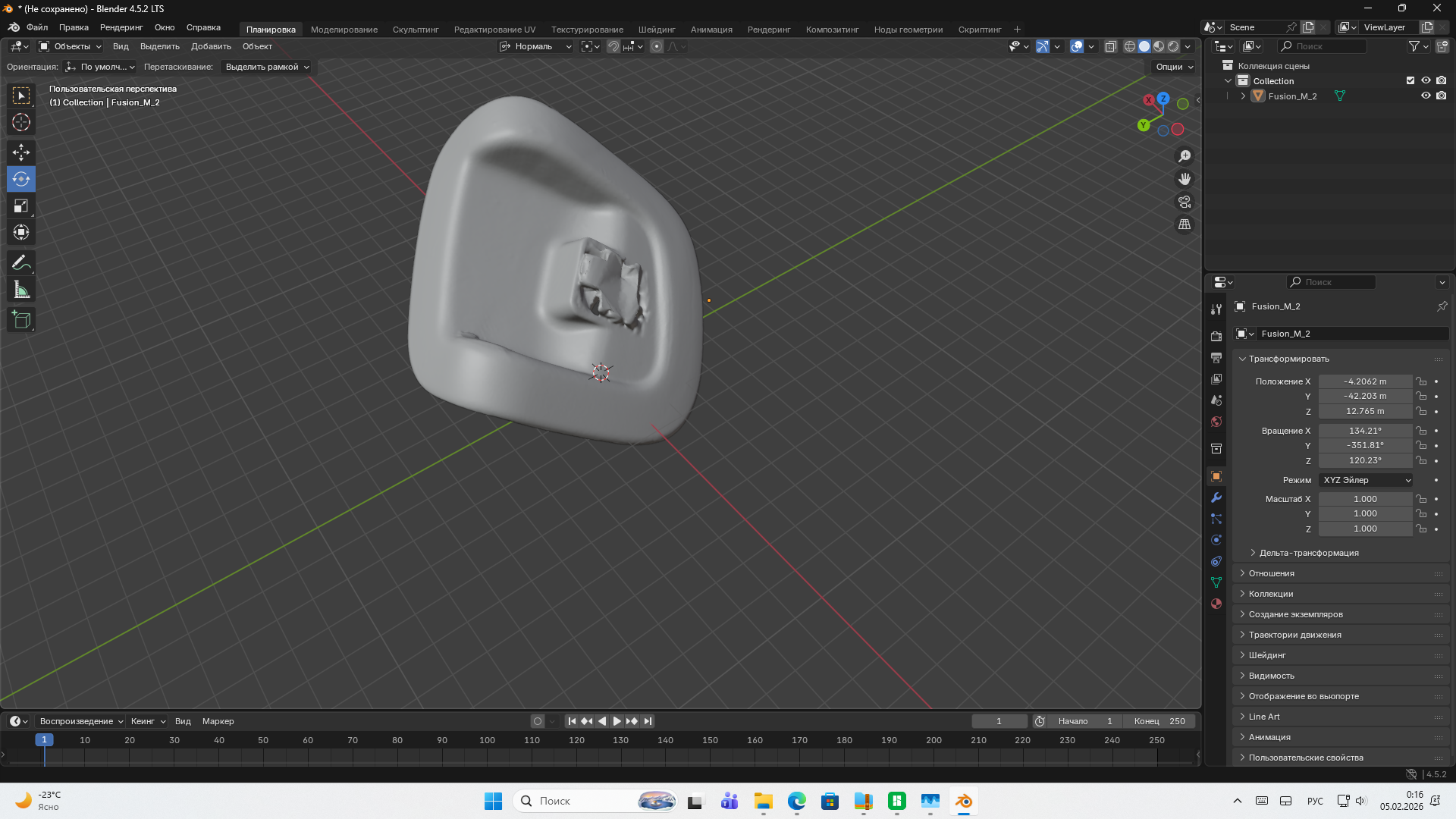The height and width of the screenshot is (819, 1456).
Task: Select the Measure tool
Action: coord(21,290)
